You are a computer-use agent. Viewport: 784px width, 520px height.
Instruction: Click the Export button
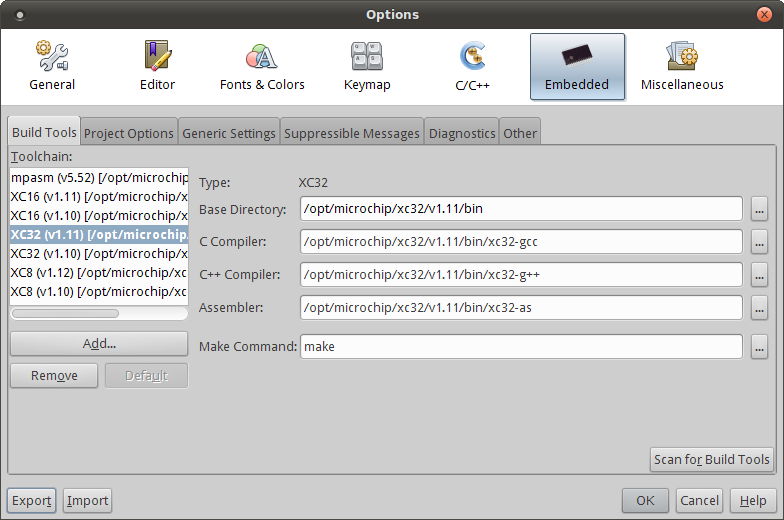coord(32,500)
